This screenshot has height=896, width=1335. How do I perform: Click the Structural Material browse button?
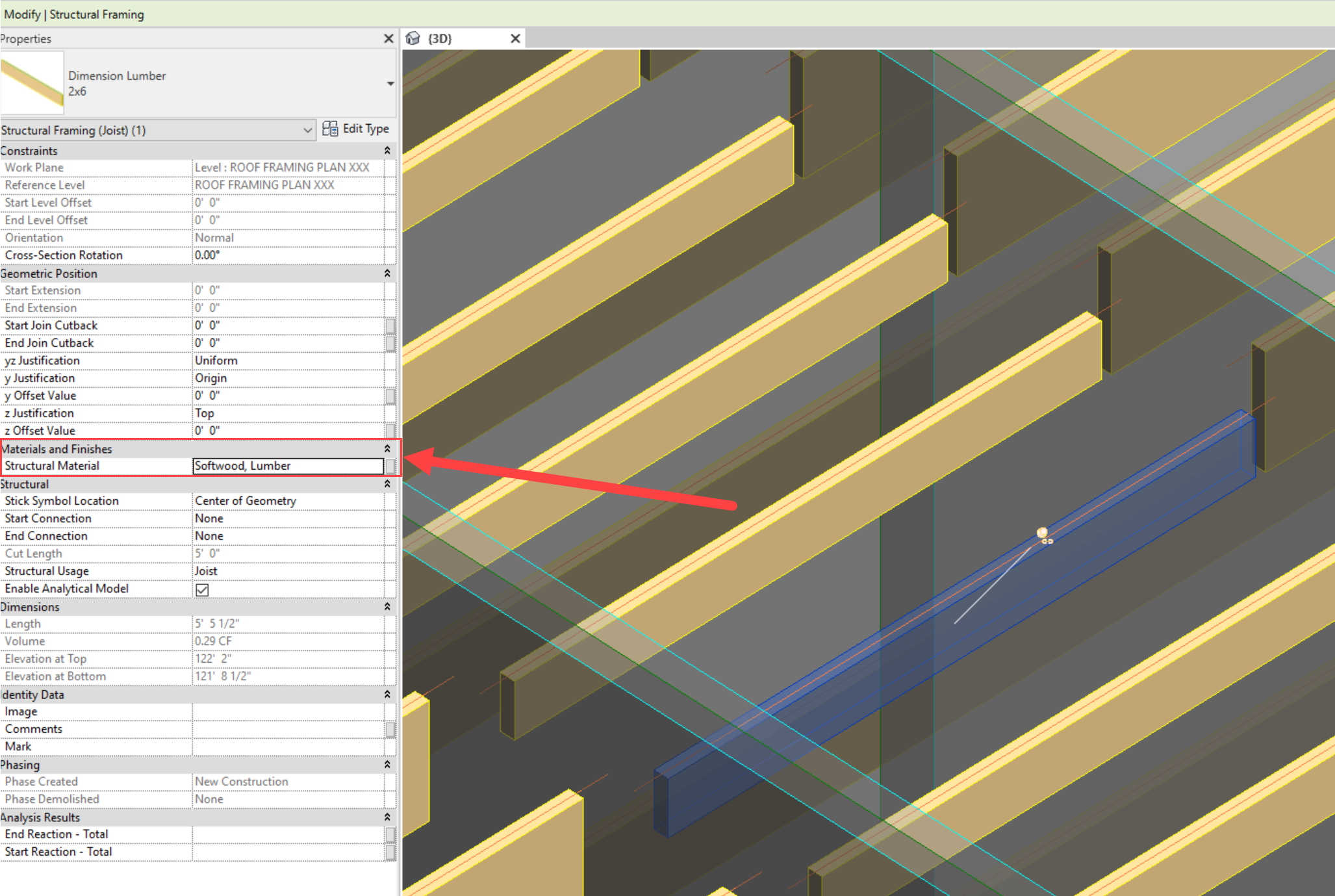(390, 466)
